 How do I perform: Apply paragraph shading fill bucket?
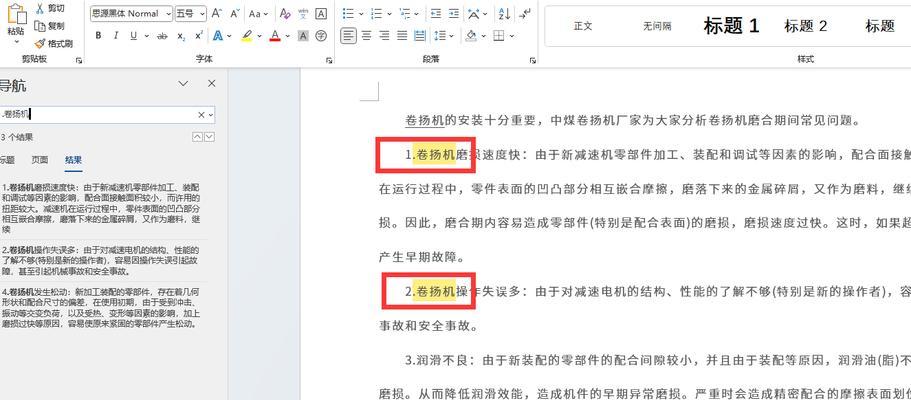tap(471, 36)
